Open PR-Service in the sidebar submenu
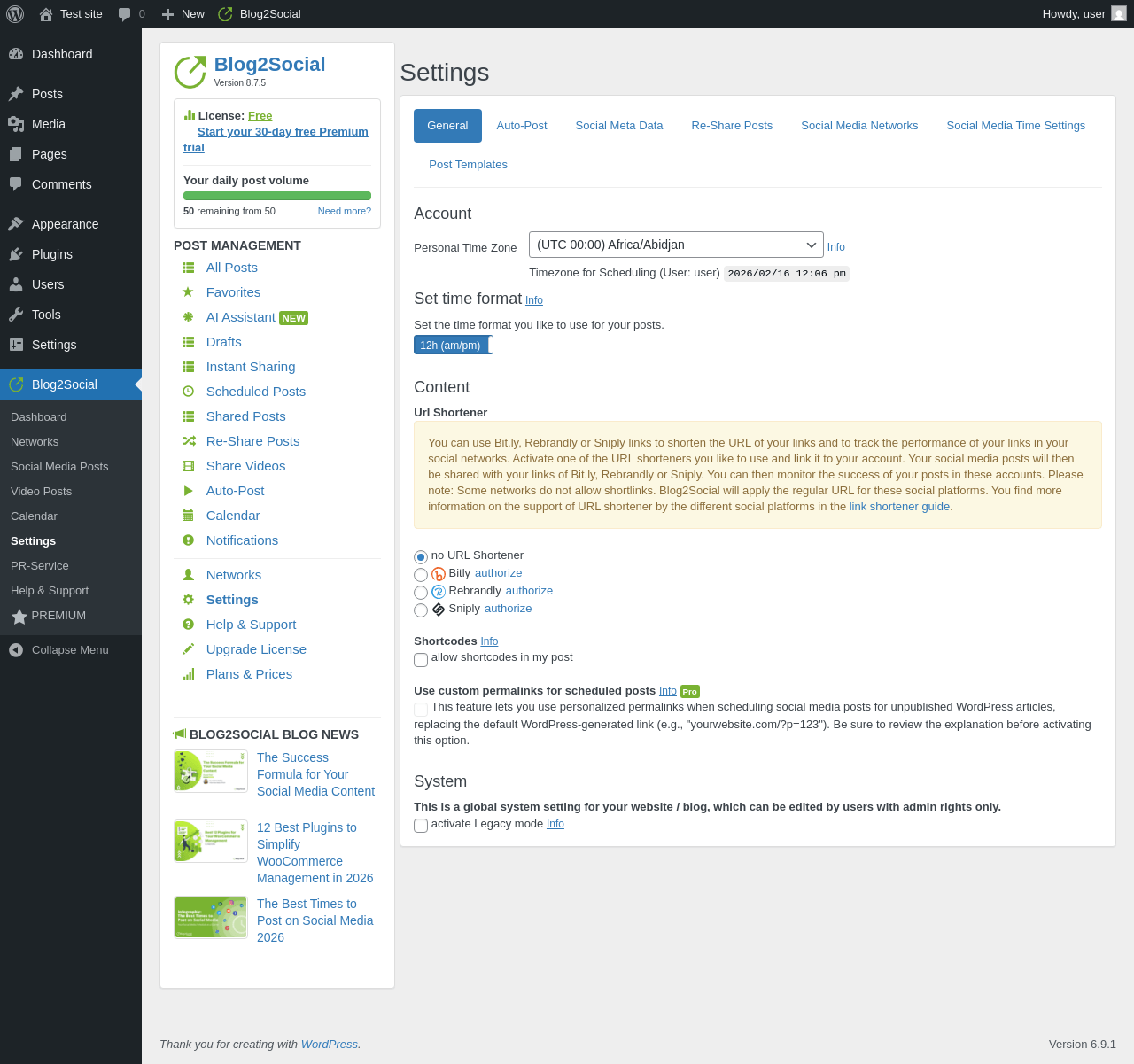1134x1064 pixels. click(x=40, y=566)
